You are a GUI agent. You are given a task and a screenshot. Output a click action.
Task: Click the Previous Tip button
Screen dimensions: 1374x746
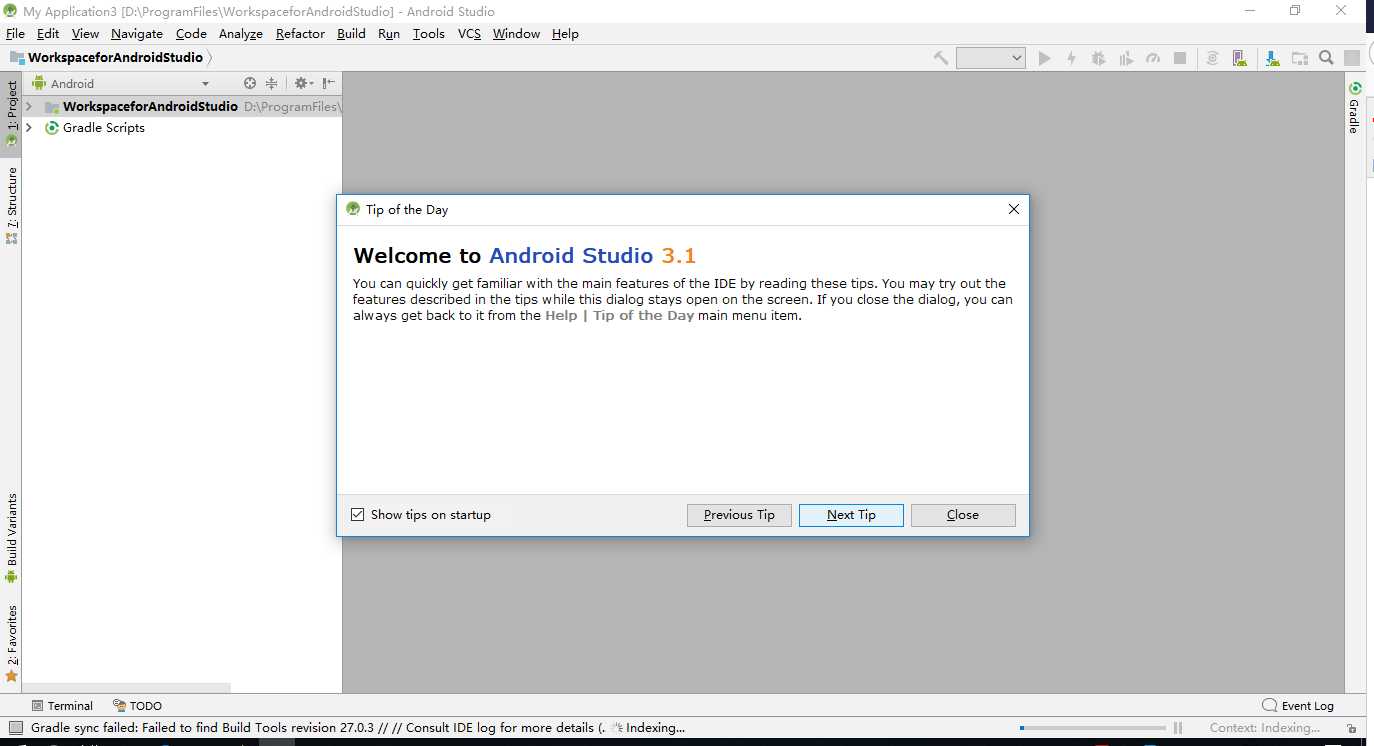[739, 515]
